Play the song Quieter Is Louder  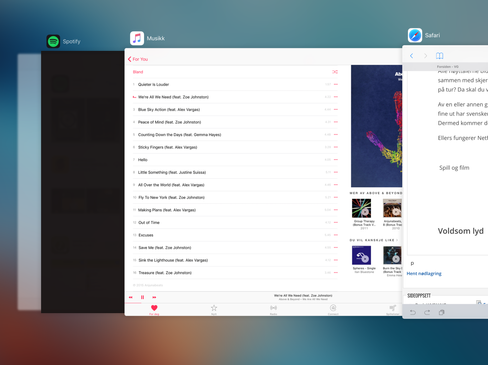(x=236, y=84)
